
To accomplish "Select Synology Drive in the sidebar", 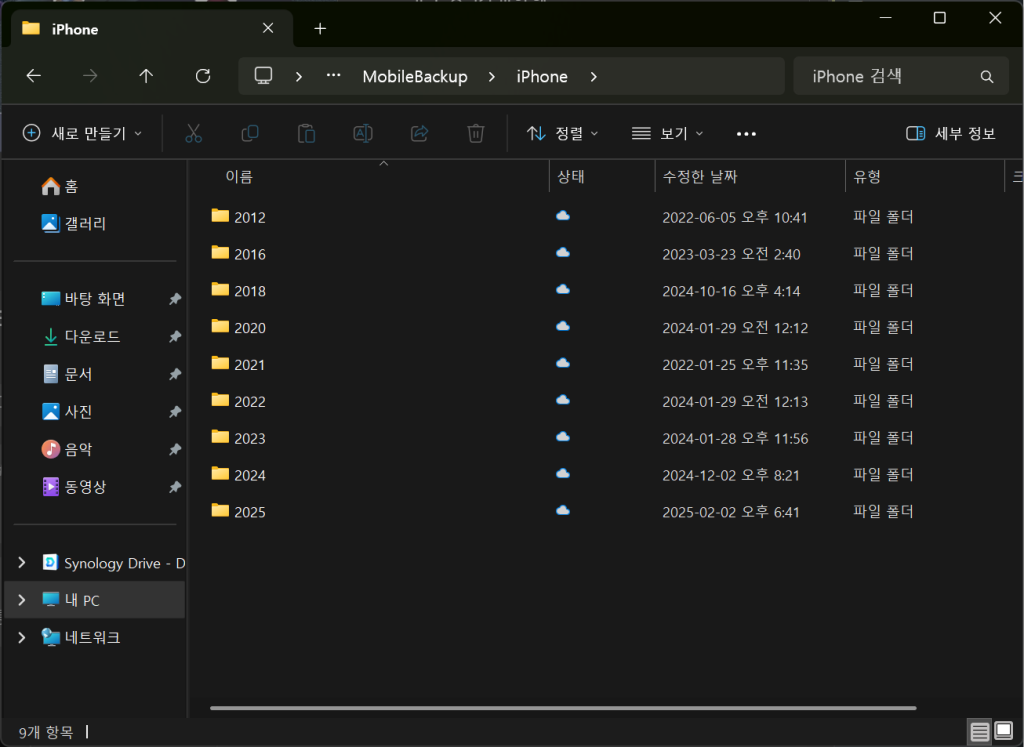I will click(114, 563).
